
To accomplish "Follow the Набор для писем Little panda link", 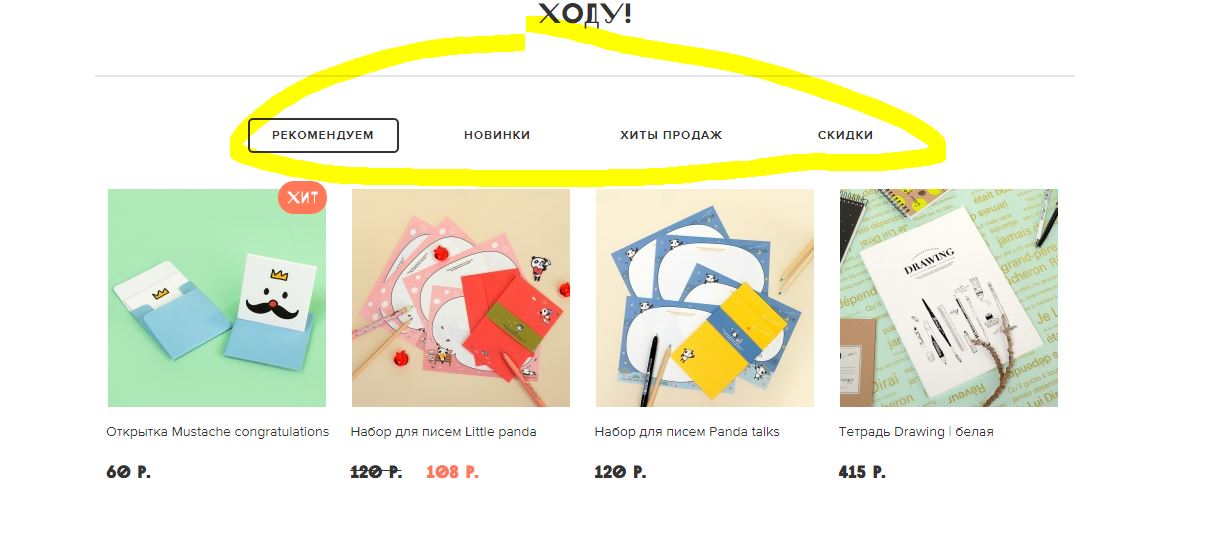I will pos(444,432).
